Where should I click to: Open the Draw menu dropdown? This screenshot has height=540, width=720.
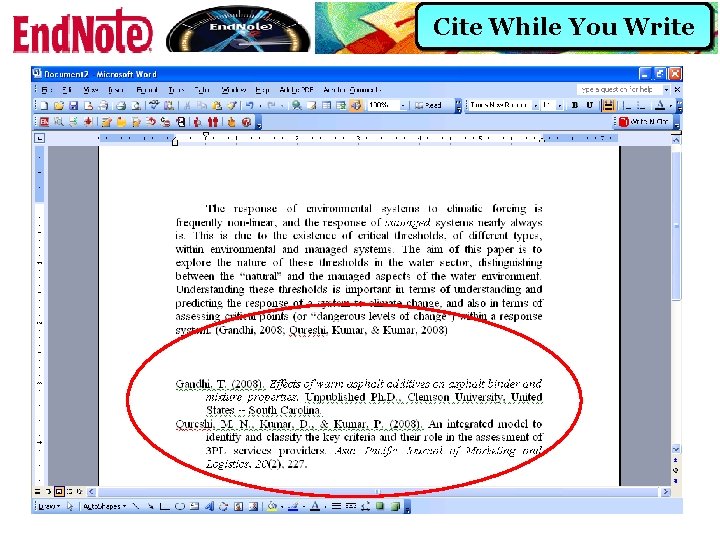click(x=50, y=506)
